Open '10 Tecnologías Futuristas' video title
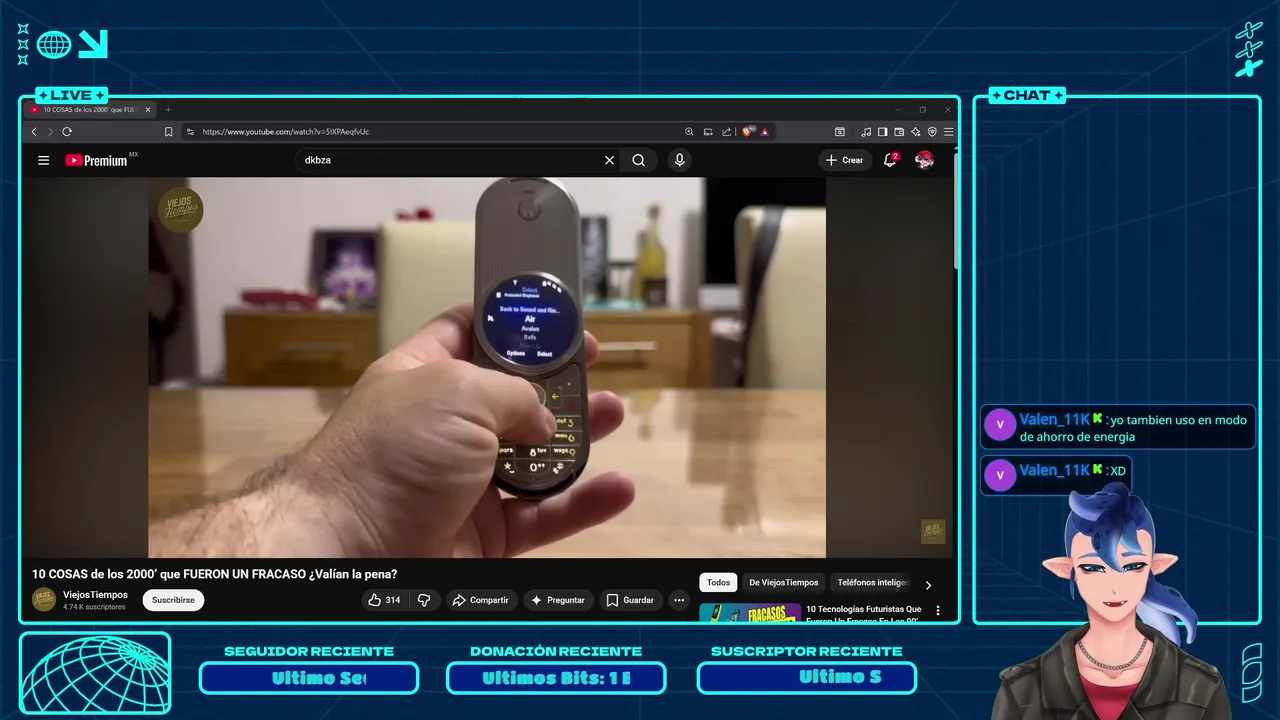This screenshot has width=1280, height=720. 864,614
